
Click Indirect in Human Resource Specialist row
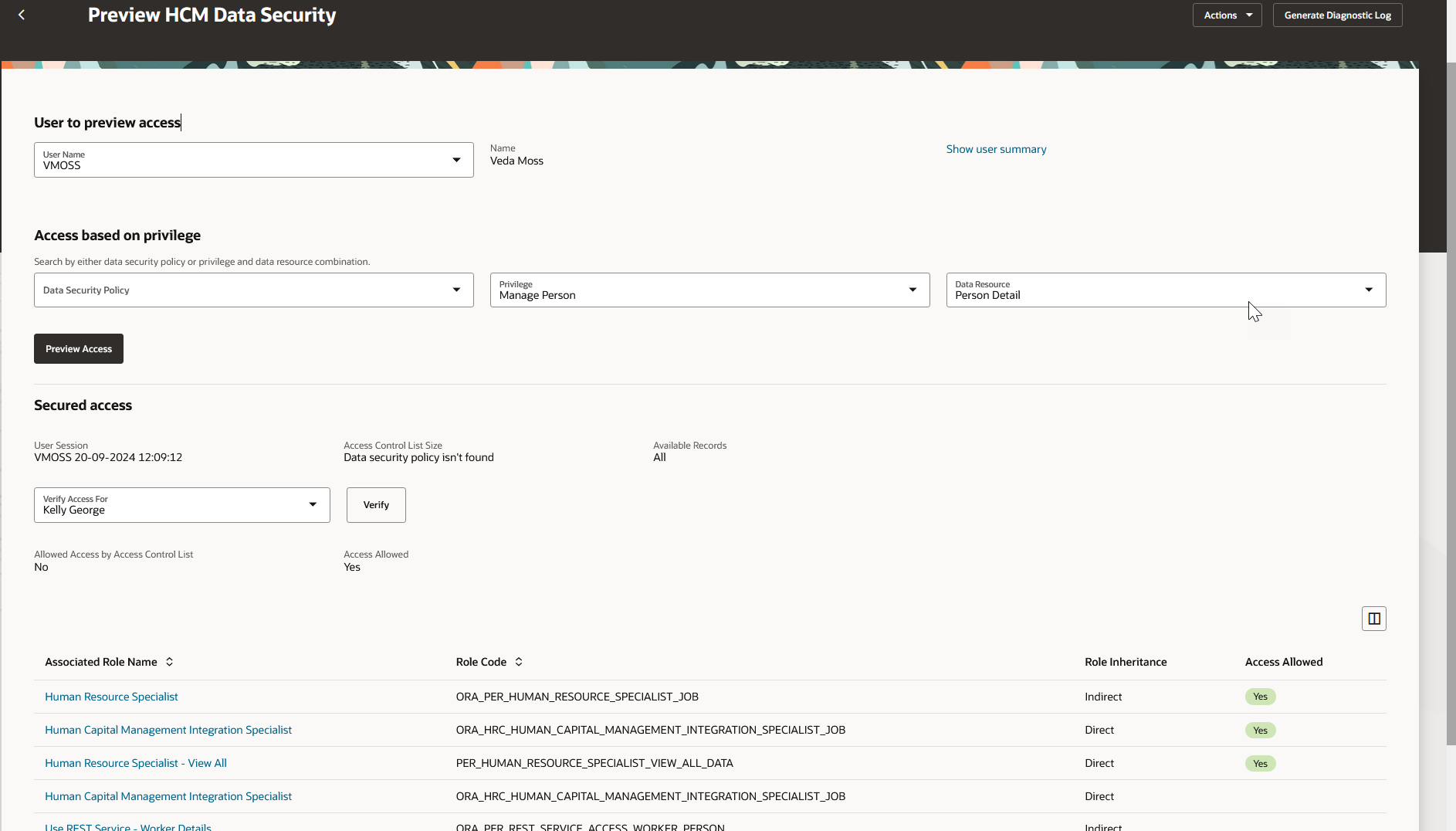(x=1103, y=697)
